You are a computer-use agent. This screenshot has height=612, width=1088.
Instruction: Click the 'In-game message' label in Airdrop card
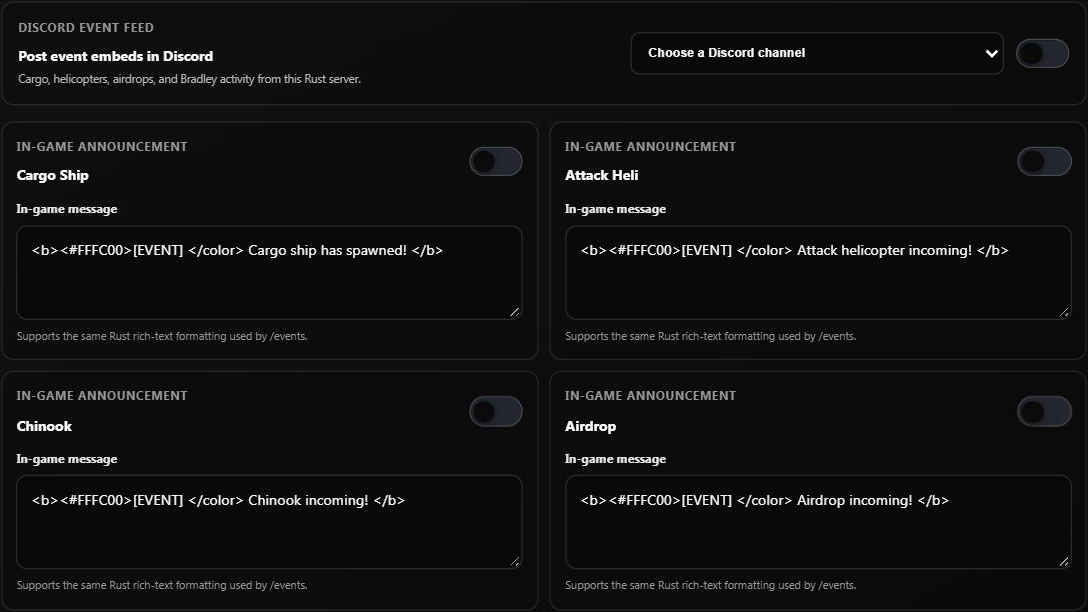615,459
